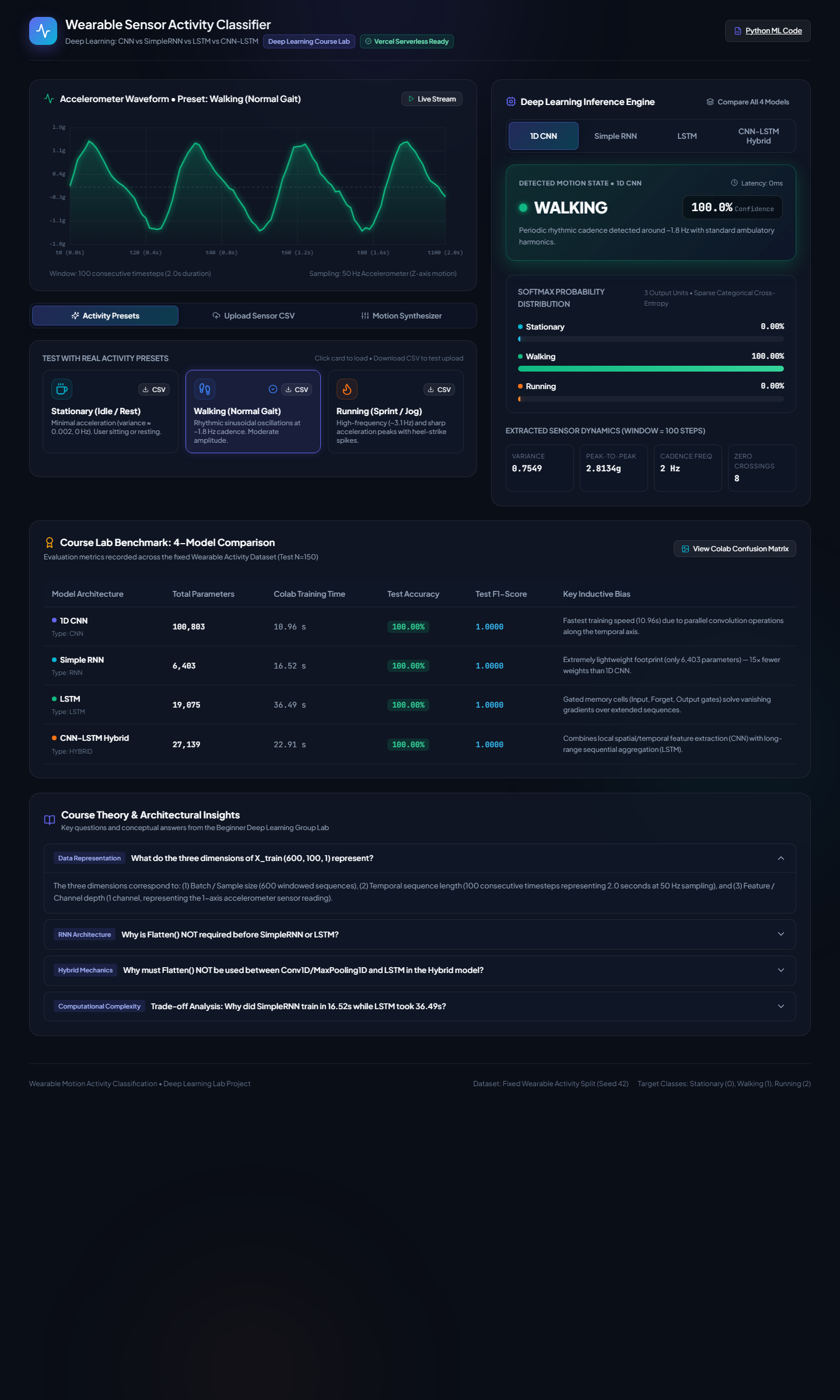Expand the Flatten() before SimpleRNN question

click(x=420, y=935)
